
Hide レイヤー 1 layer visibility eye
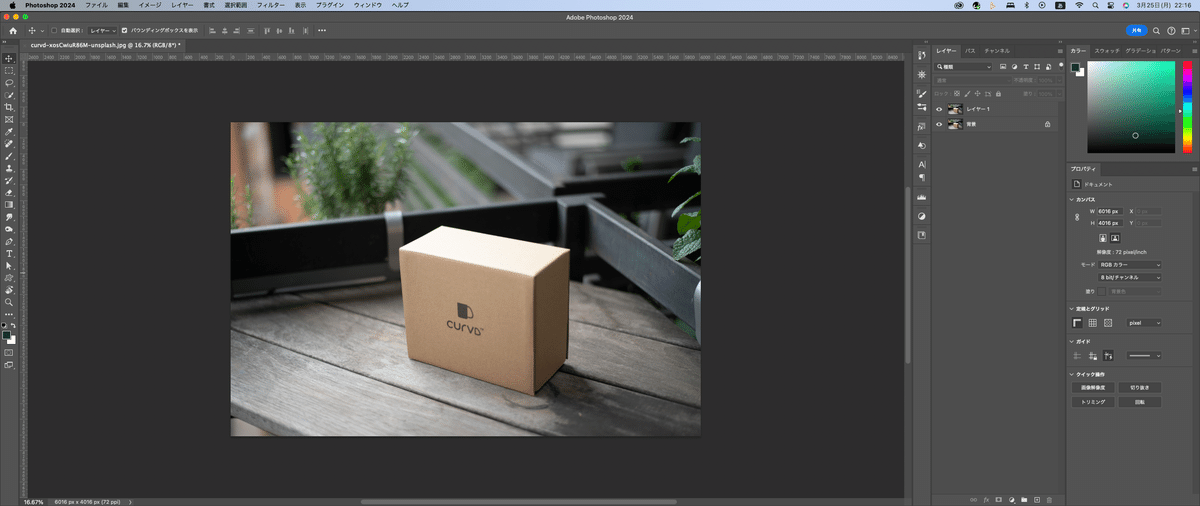(939, 109)
